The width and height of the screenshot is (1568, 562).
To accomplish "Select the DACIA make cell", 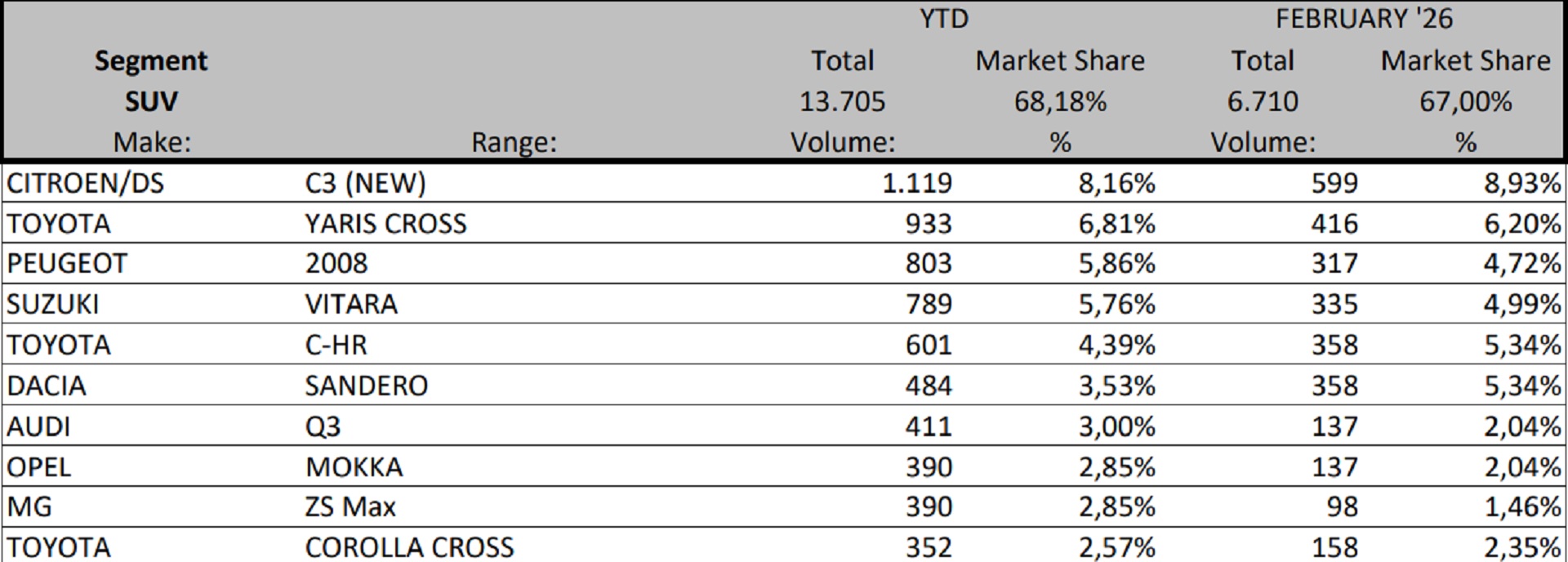I will pyautogui.click(x=46, y=385).
